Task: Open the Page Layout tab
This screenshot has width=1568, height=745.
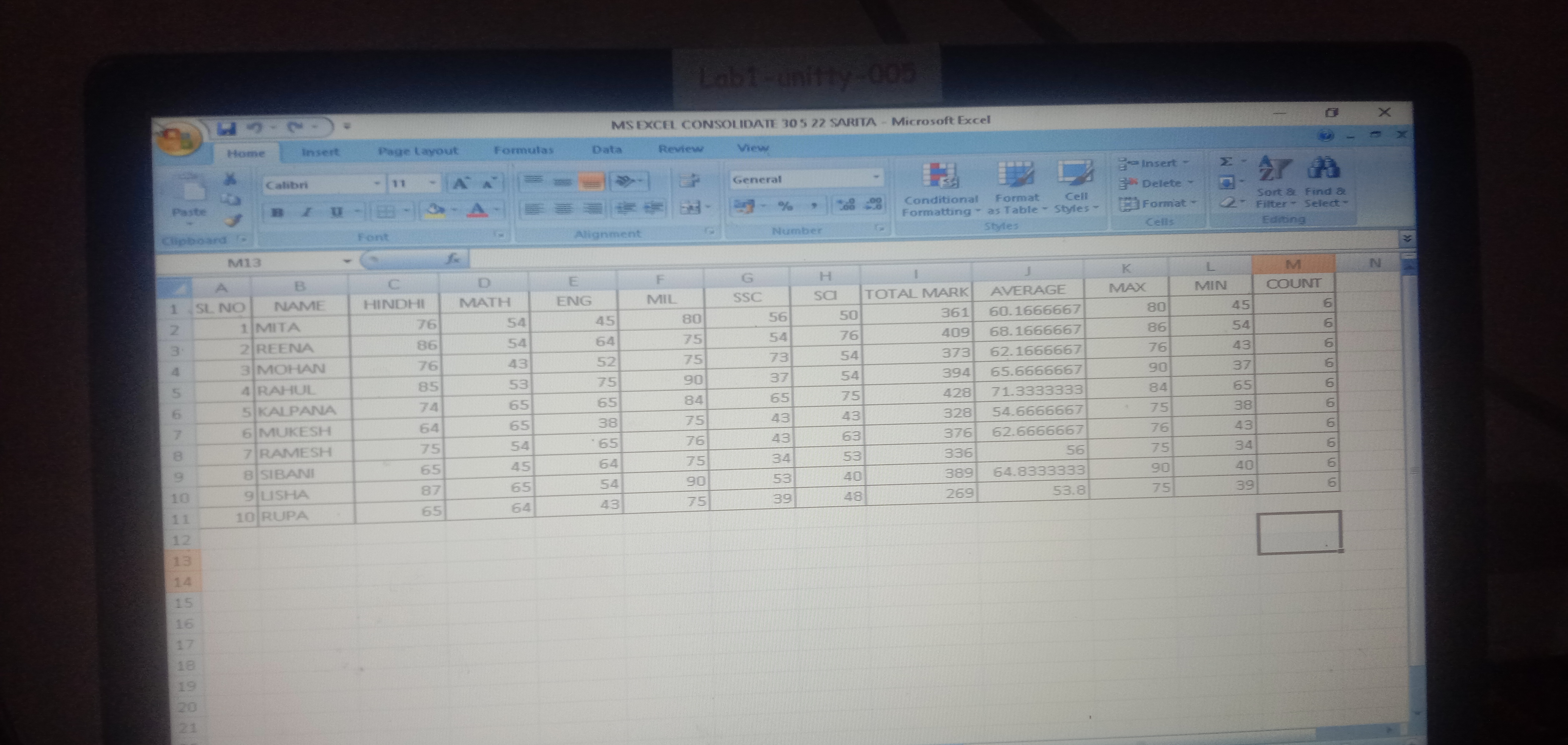Action: [x=418, y=151]
